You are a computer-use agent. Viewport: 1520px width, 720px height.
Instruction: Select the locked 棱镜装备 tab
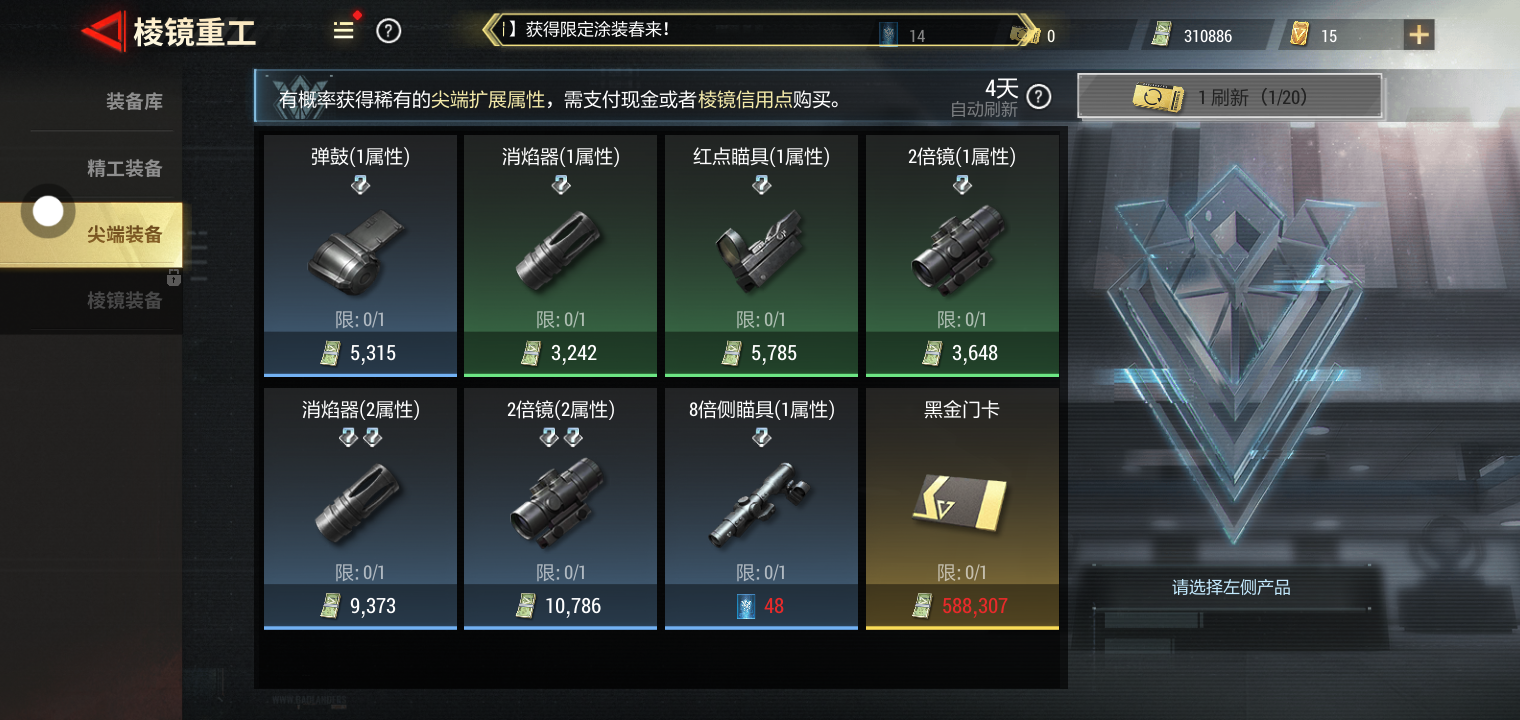pyautogui.click(x=124, y=299)
